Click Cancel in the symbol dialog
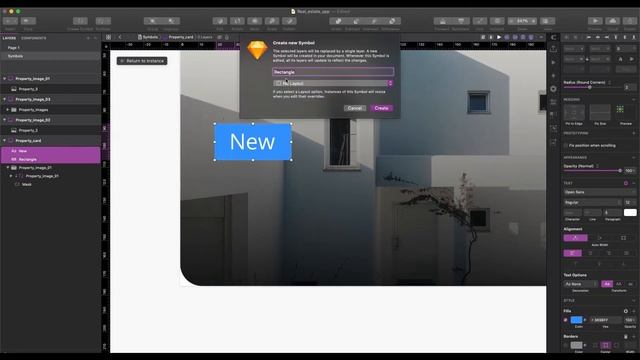Image resolution: width=640 pixels, height=360 pixels. [354, 108]
